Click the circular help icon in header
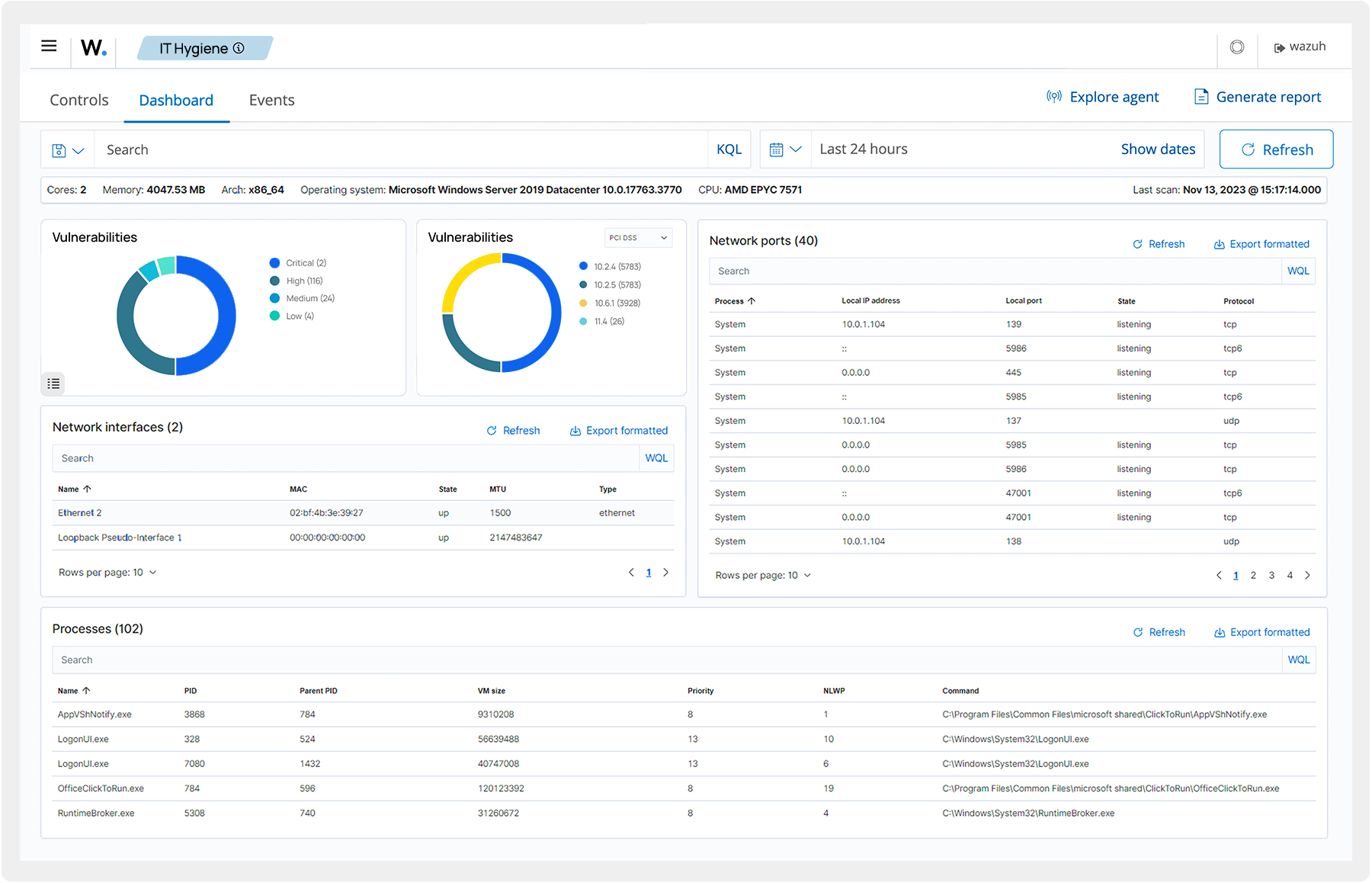Image resolution: width=1372 pixels, height=883 pixels. point(1236,47)
